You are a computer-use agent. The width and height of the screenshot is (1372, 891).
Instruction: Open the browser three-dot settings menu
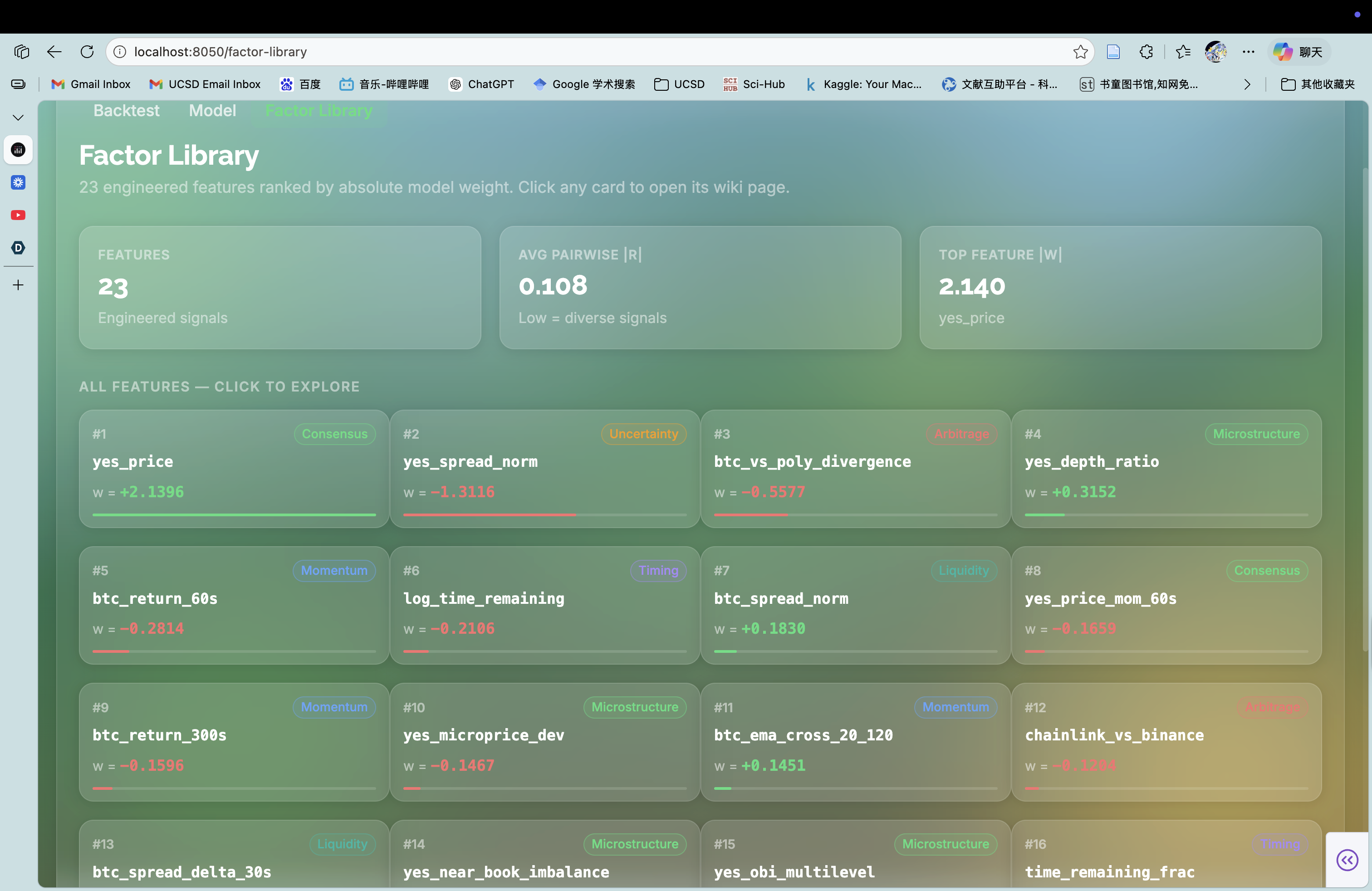tap(1249, 52)
